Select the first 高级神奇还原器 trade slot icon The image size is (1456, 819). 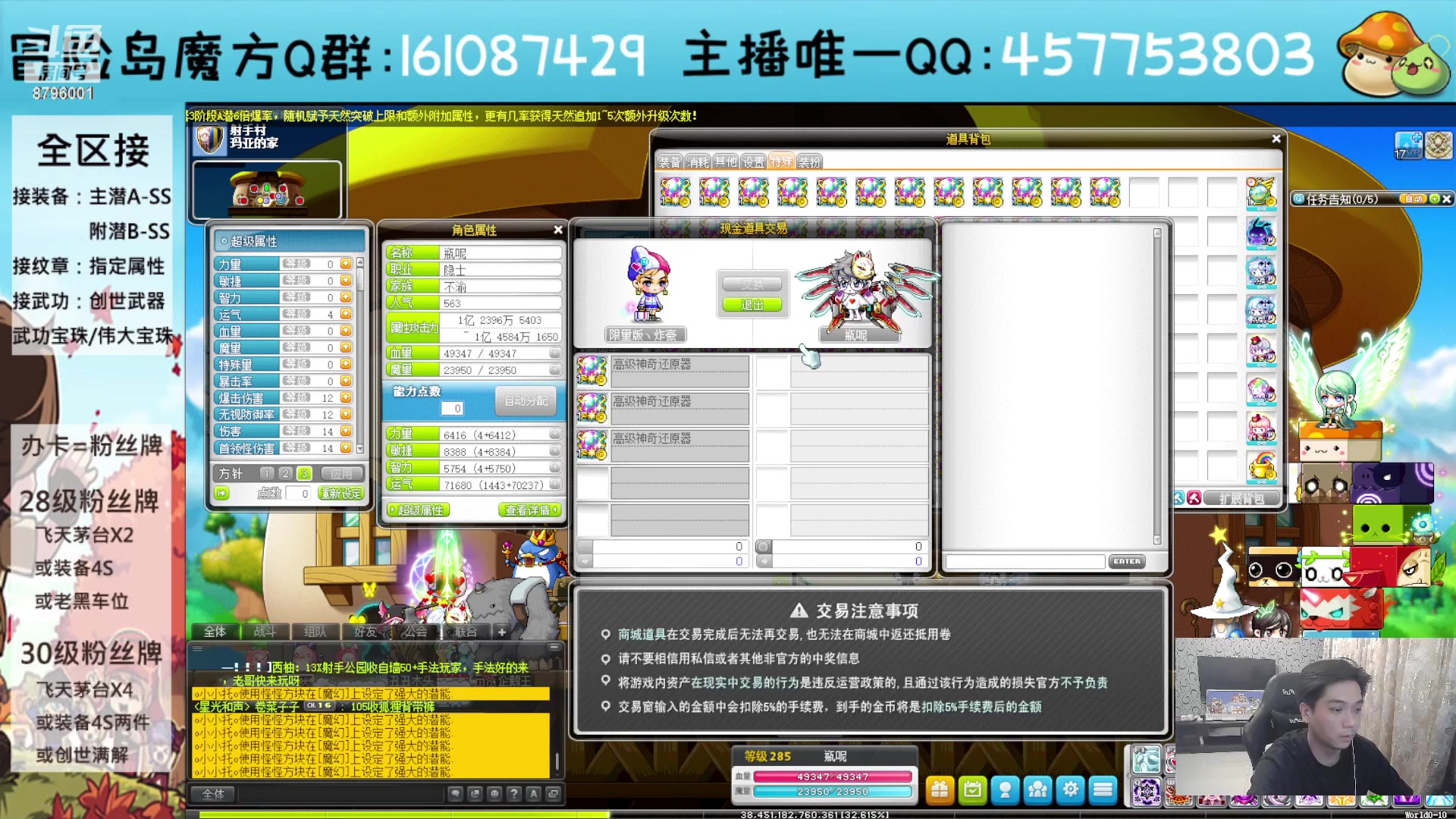[591, 371]
